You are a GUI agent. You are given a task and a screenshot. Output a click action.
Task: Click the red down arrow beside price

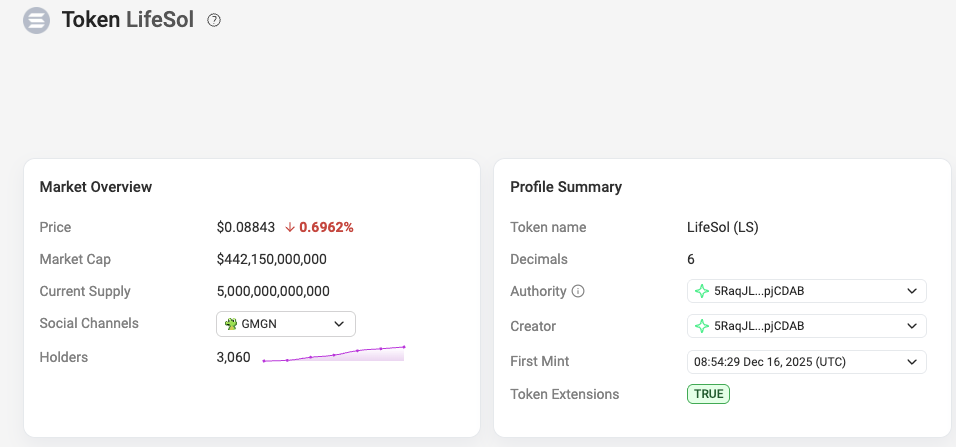290,227
